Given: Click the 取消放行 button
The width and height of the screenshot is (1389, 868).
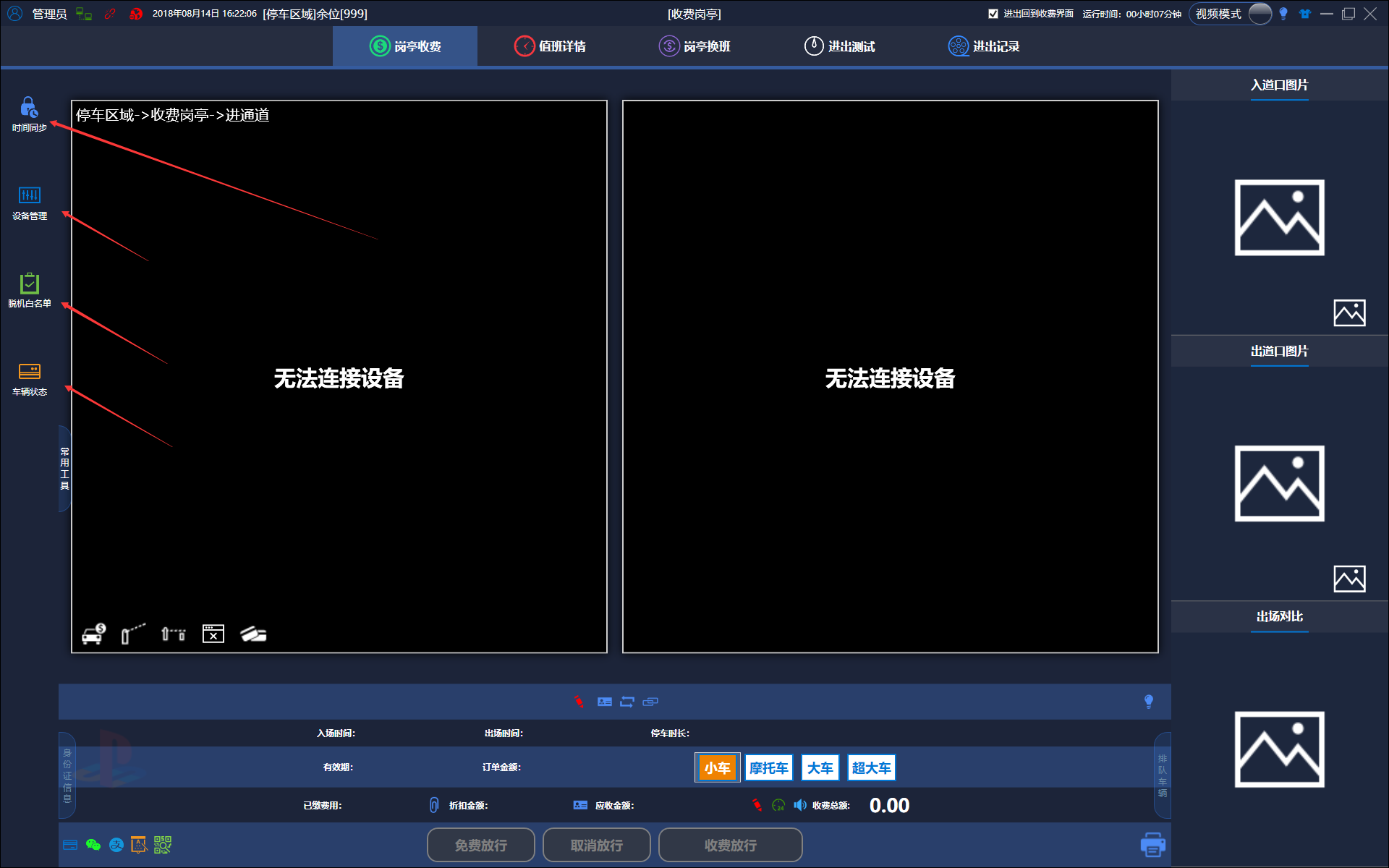Looking at the screenshot, I should point(597,845).
